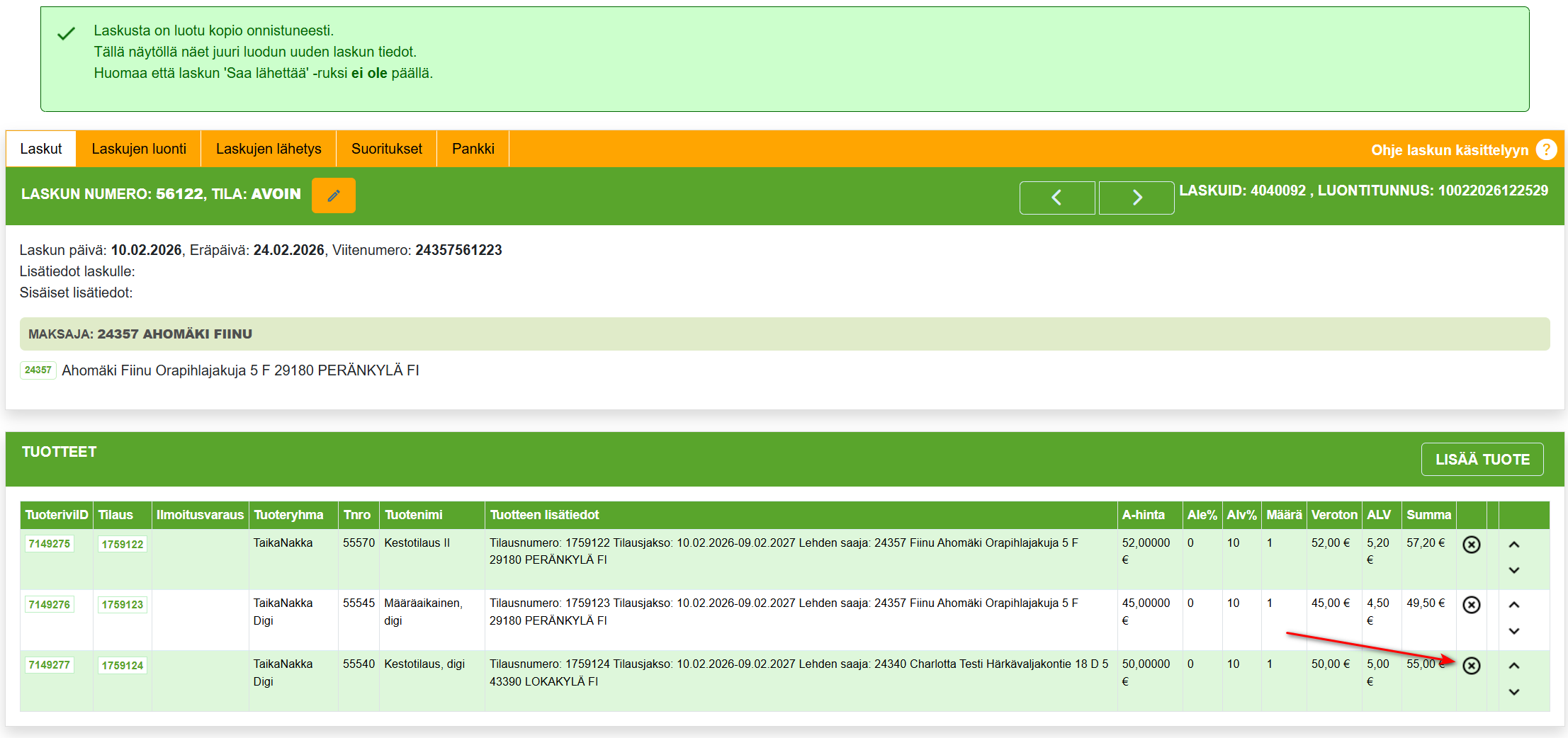This screenshot has width=1568, height=738.
Task: Remove Määräaikainen digi product row
Action: tap(1471, 605)
